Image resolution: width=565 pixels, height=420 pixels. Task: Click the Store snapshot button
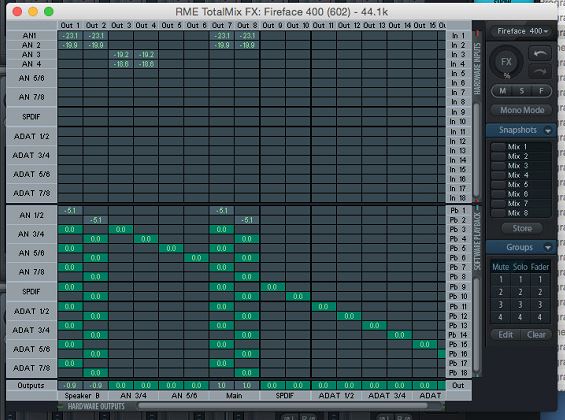click(522, 228)
